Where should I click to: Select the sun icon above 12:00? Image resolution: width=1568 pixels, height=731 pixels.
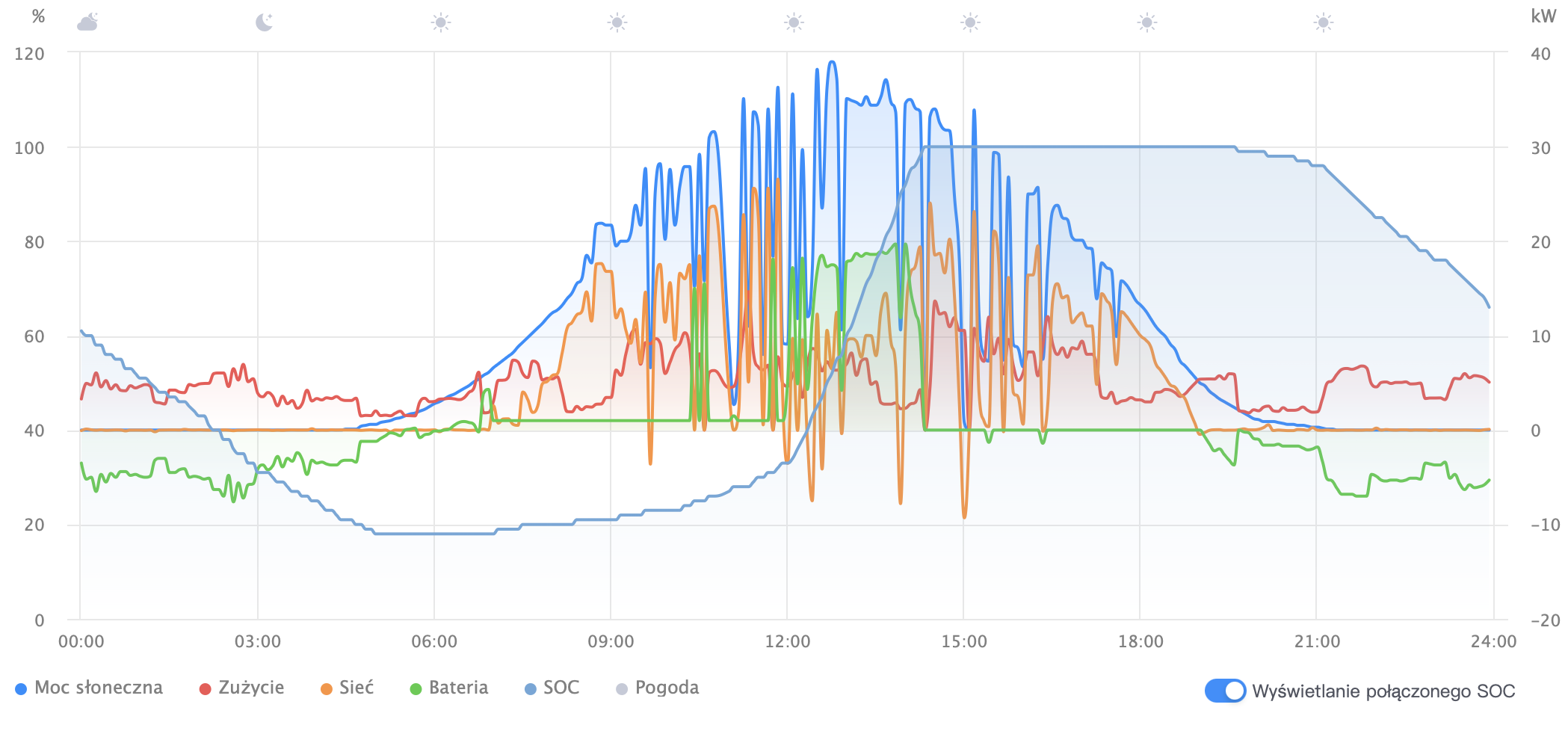click(x=794, y=22)
